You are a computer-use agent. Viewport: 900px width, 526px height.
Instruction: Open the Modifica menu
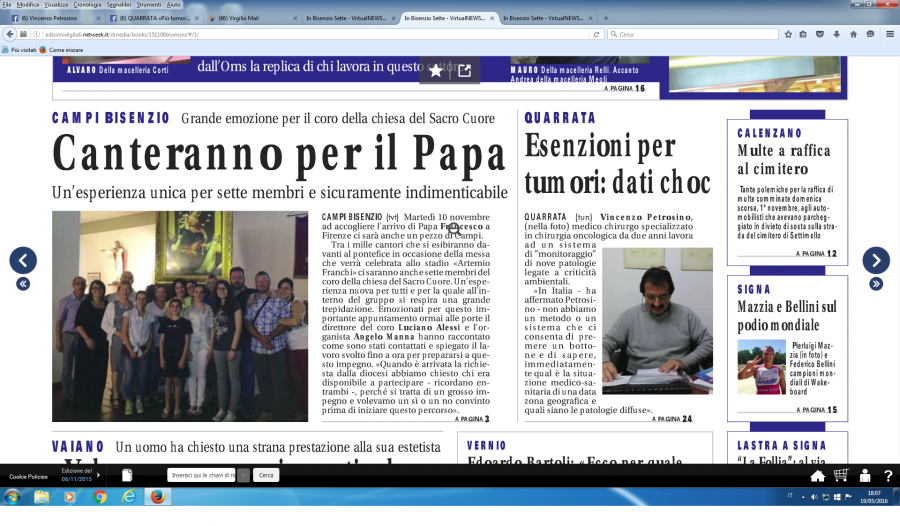[28, 5]
